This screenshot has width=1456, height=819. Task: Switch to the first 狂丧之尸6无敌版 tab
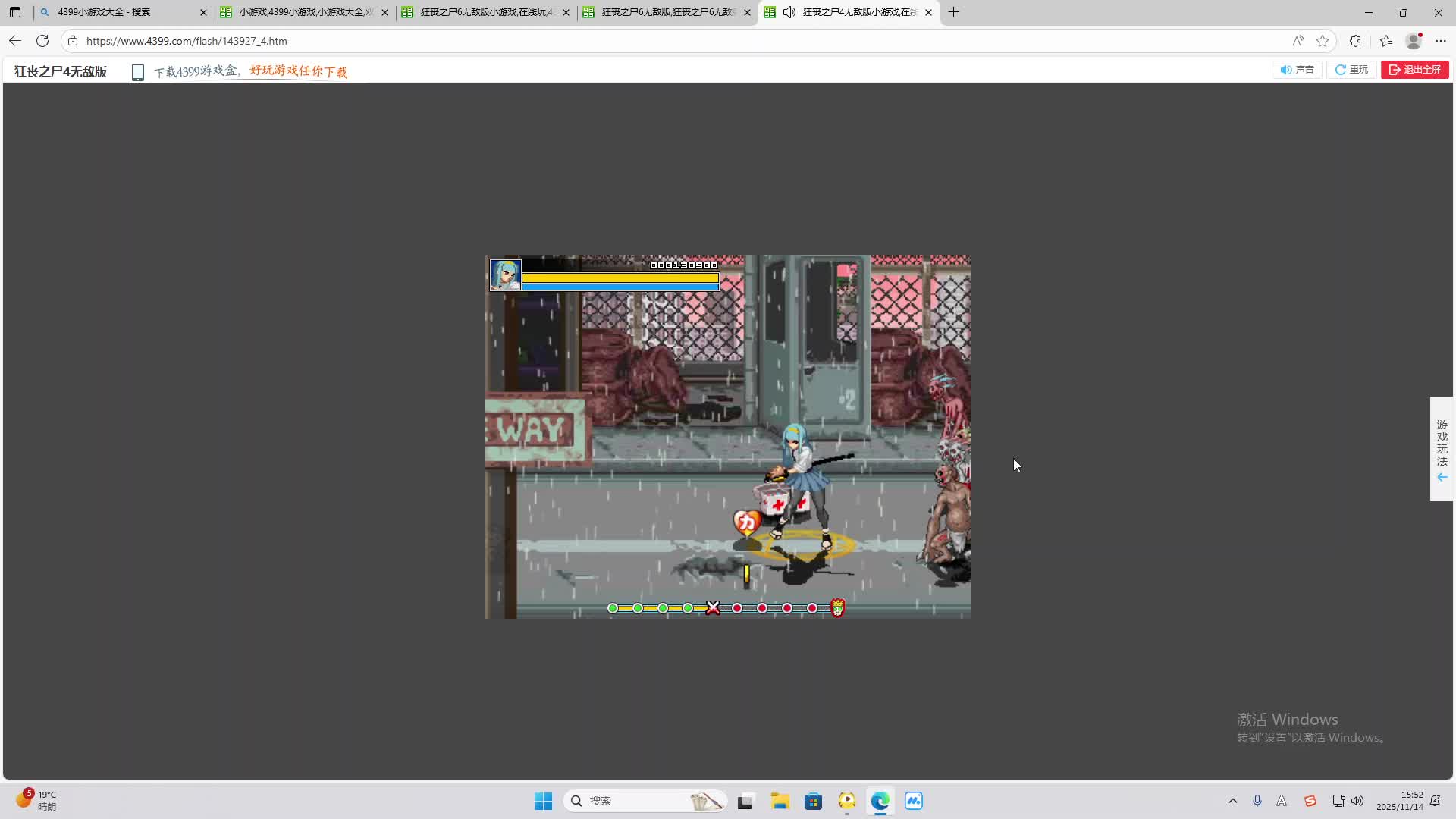(485, 12)
